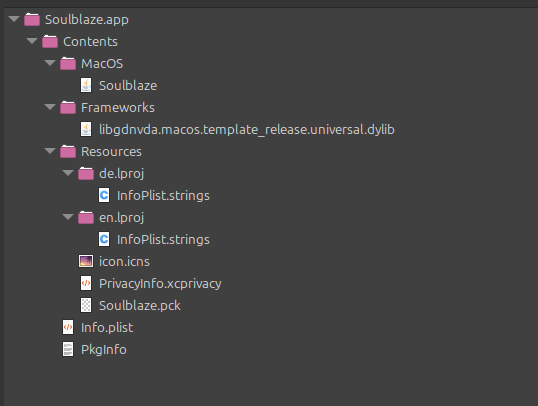Collapse the MacOS folder arrow

(50, 63)
